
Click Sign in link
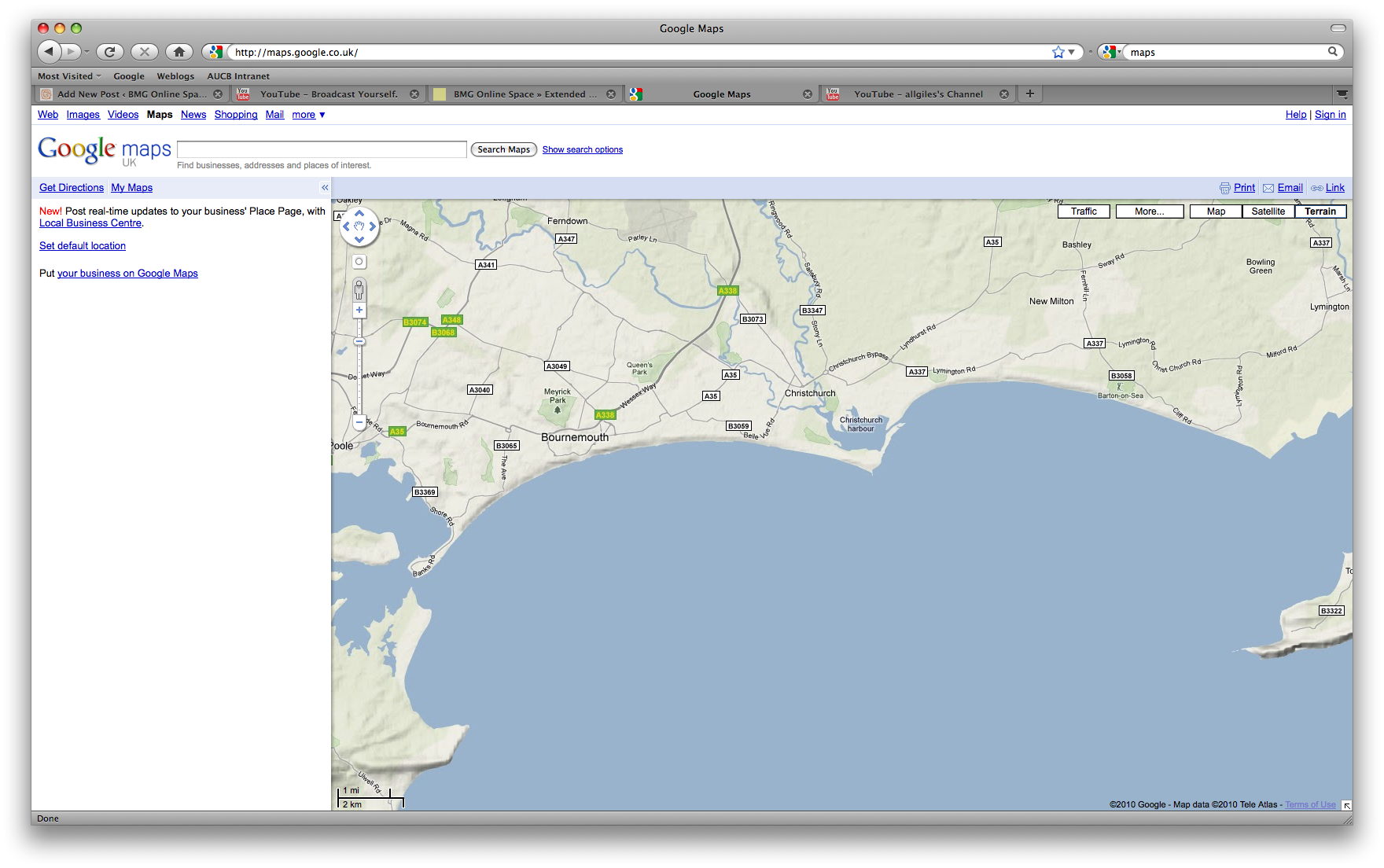point(1330,115)
